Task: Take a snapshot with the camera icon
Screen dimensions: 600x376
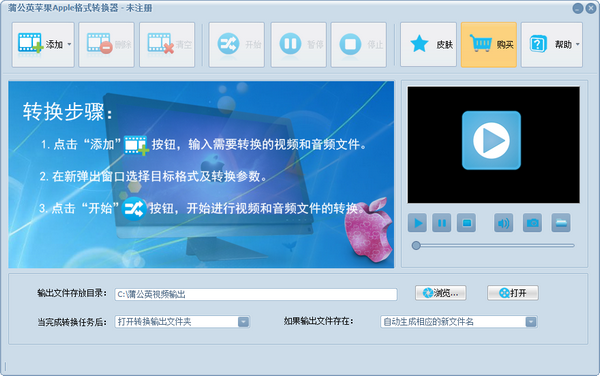Action: click(532, 223)
